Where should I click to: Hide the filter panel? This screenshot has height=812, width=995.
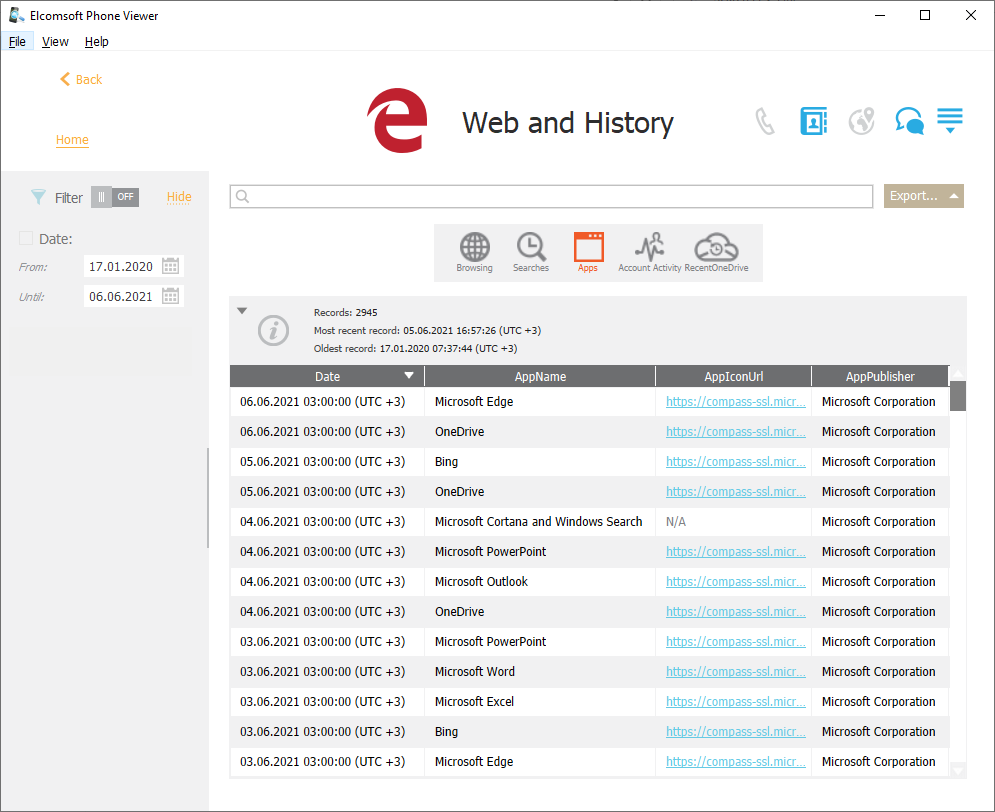point(179,197)
